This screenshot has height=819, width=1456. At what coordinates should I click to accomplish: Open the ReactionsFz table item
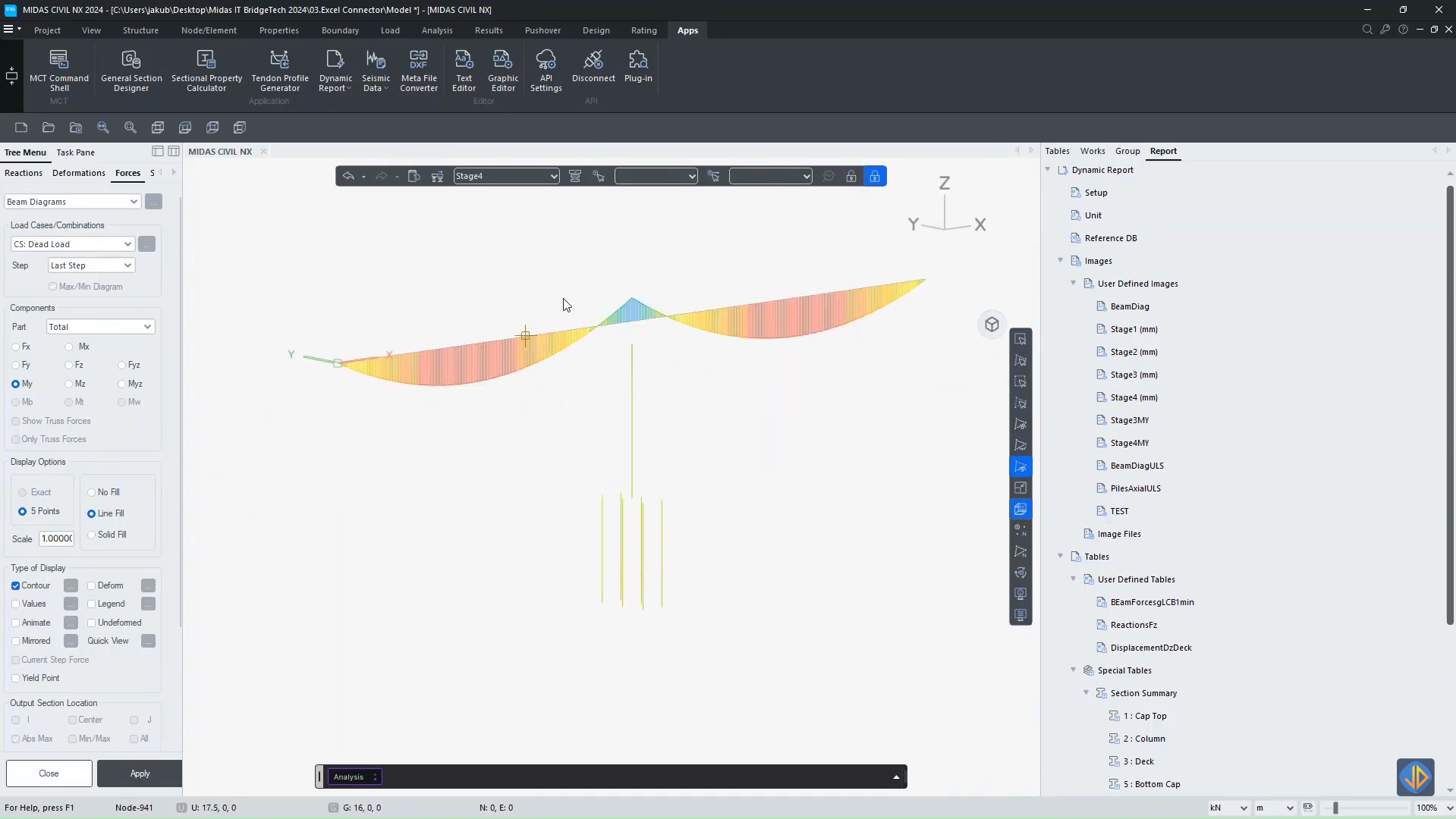[x=1134, y=625]
